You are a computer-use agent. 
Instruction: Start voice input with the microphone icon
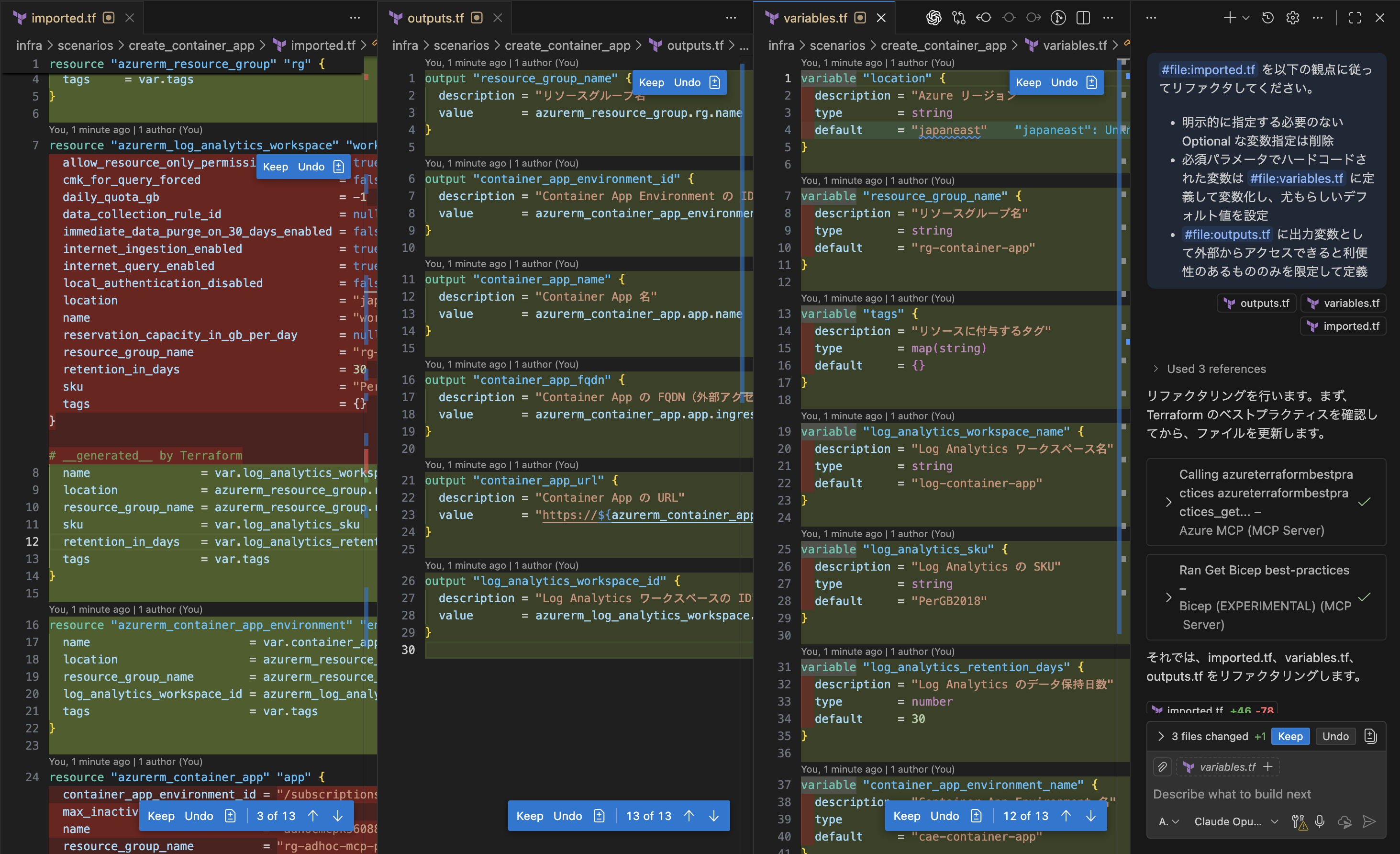click(1320, 821)
